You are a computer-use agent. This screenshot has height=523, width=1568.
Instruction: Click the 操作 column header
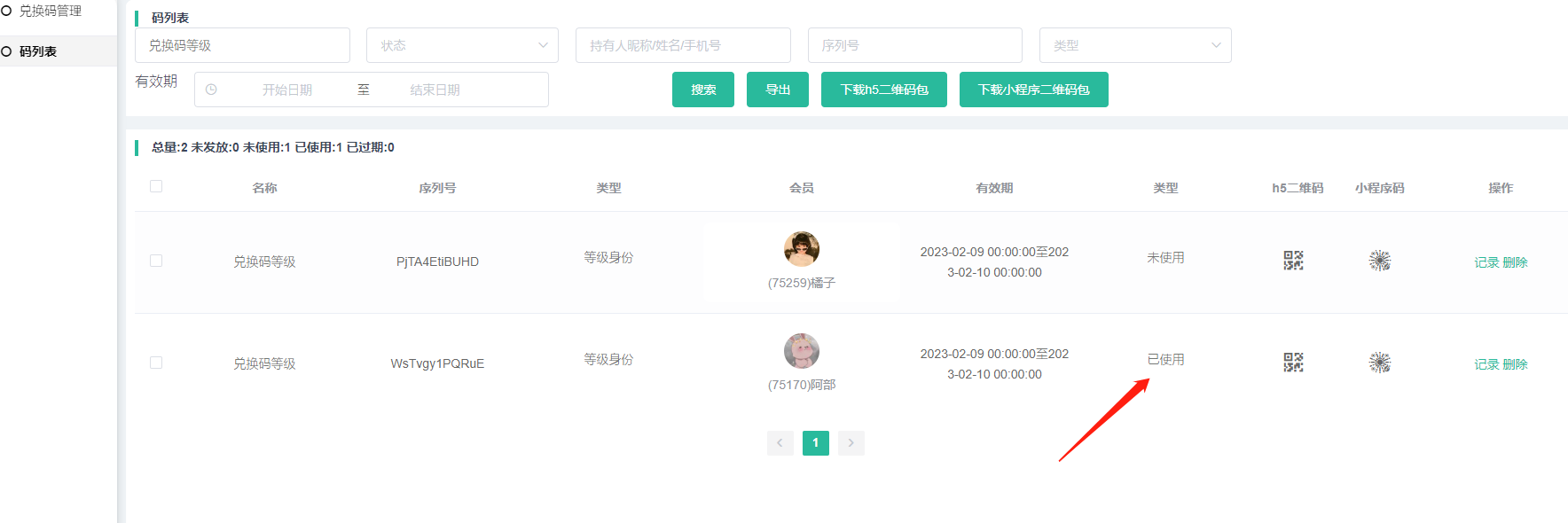point(1501,188)
